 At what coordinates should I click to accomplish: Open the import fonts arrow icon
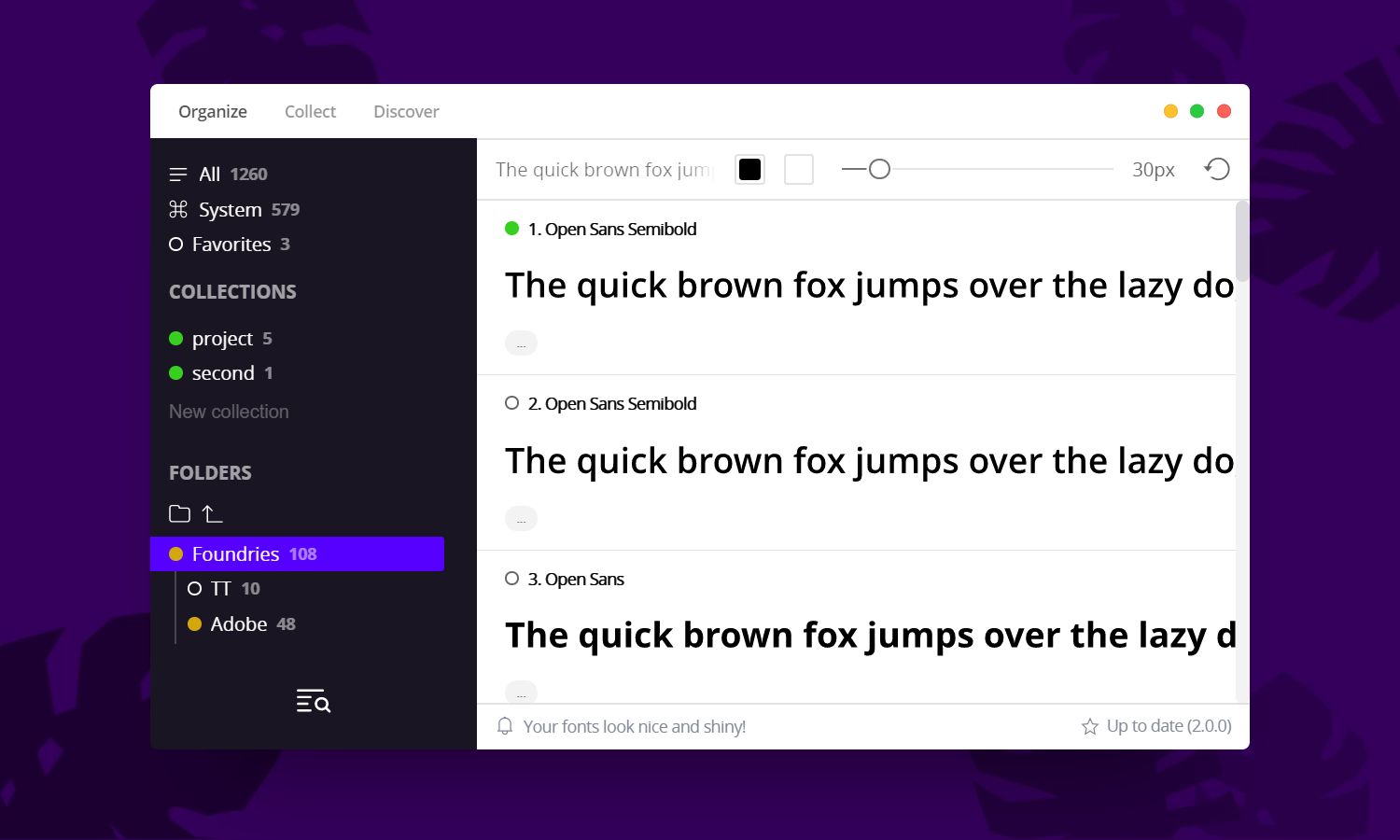tap(212, 512)
